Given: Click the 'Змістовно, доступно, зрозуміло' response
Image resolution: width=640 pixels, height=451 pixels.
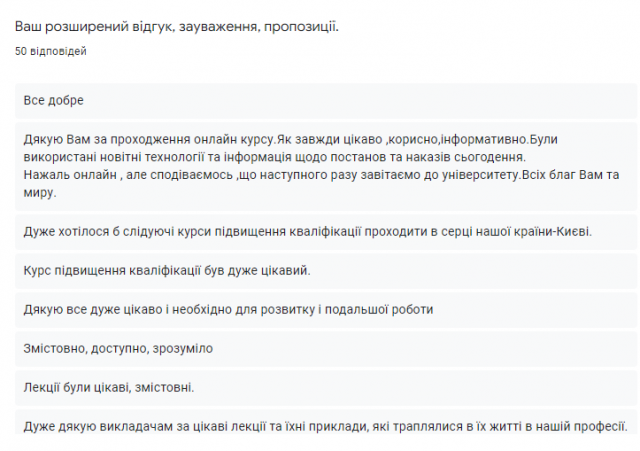Looking at the screenshot, I should [118, 348].
